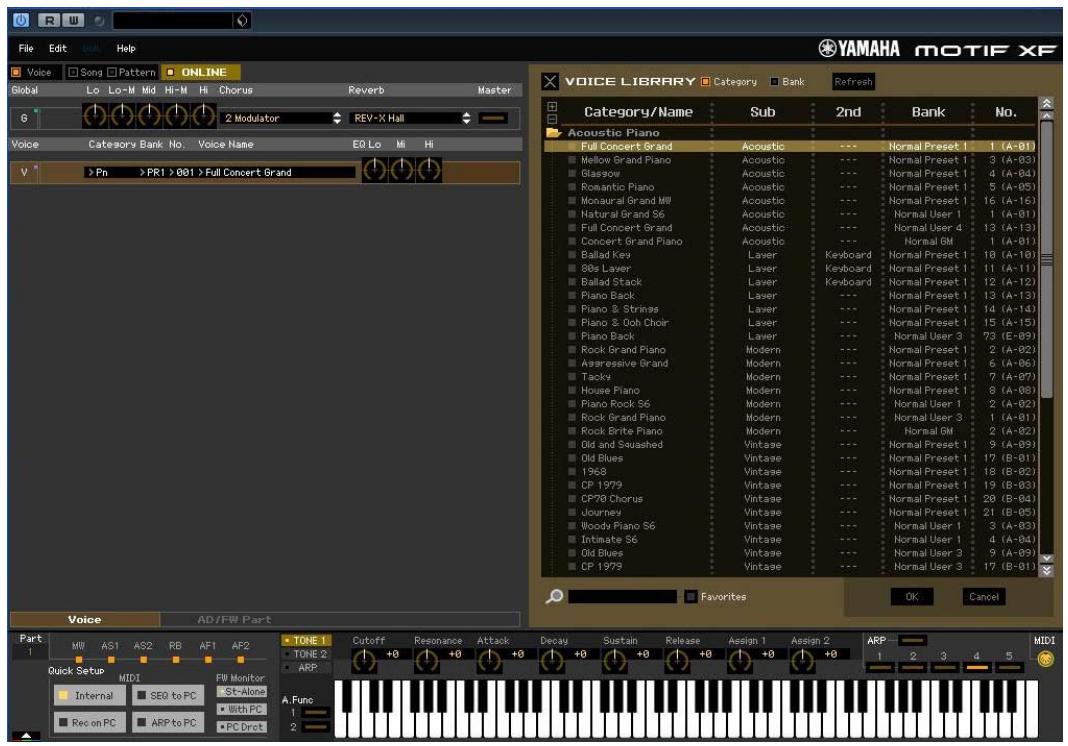Select the Mellow Grand Piano voice row
This screenshot has height=746, width=1068.
tap(790, 160)
